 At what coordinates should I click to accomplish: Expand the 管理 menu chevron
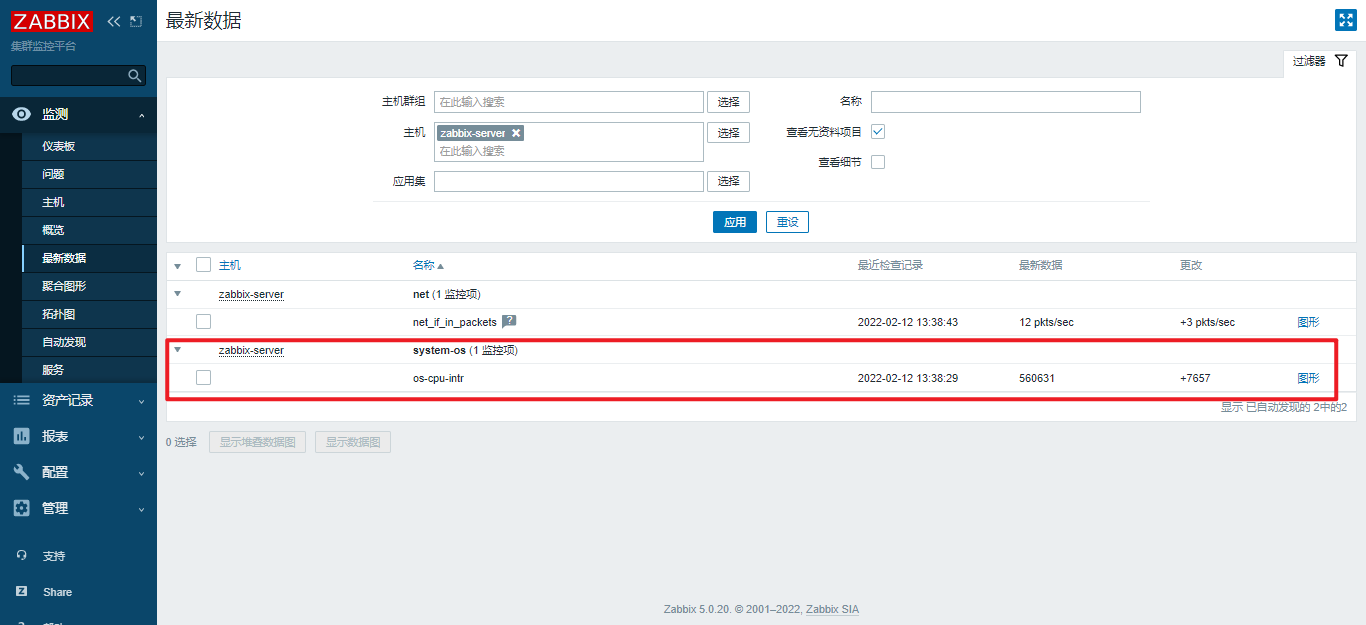tap(141, 509)
